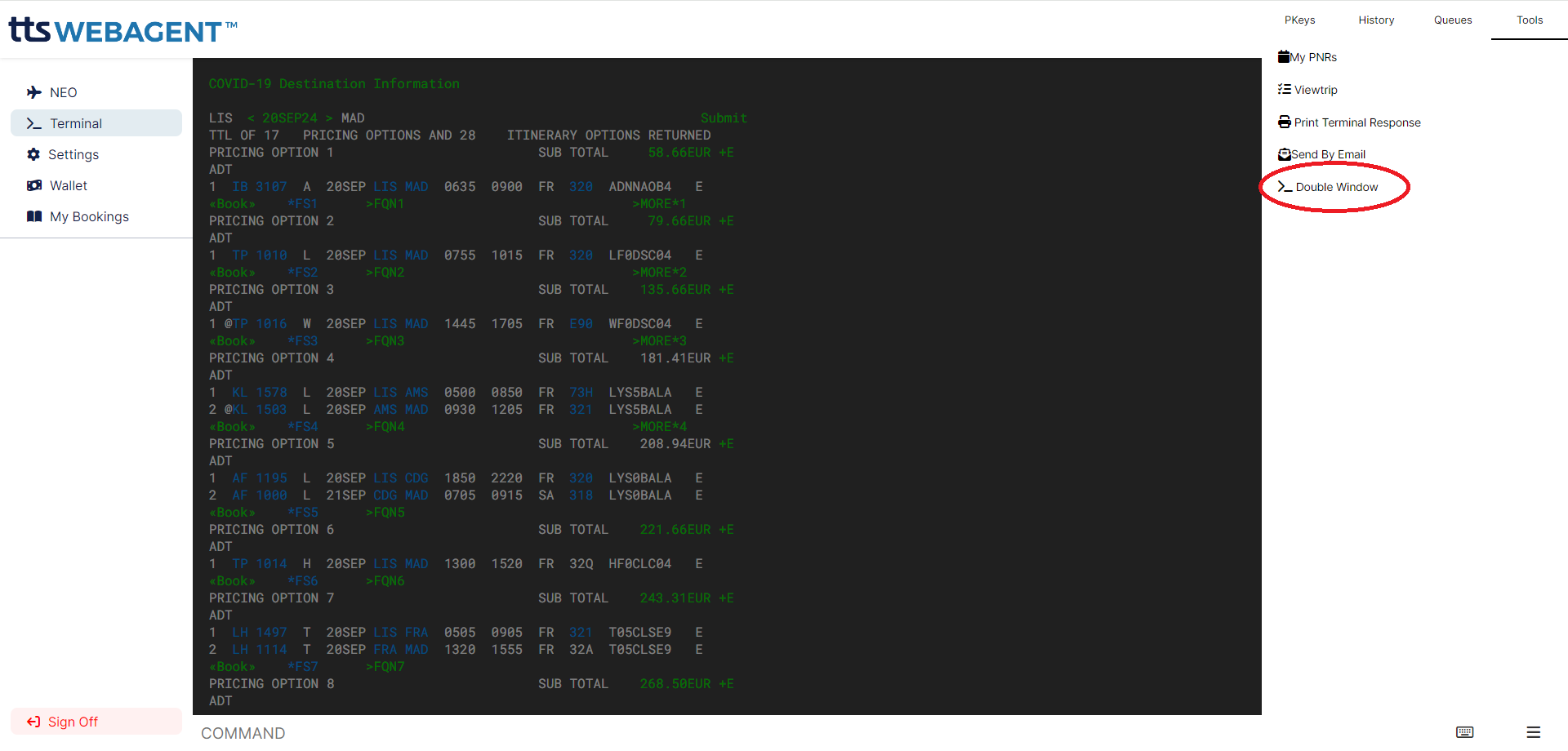Screen dimensions: 1568x751
Task: Click the Settings gear icon
Action: point(33,154)
